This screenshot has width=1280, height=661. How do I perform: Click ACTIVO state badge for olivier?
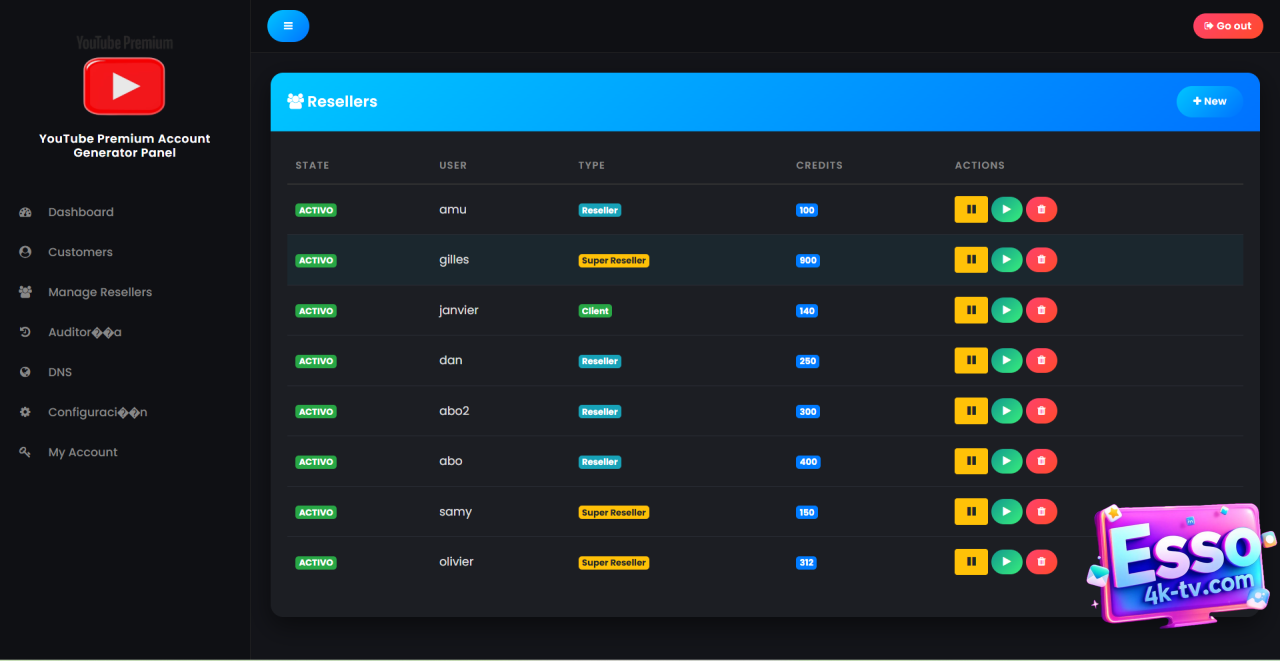(x=316, y=563)
